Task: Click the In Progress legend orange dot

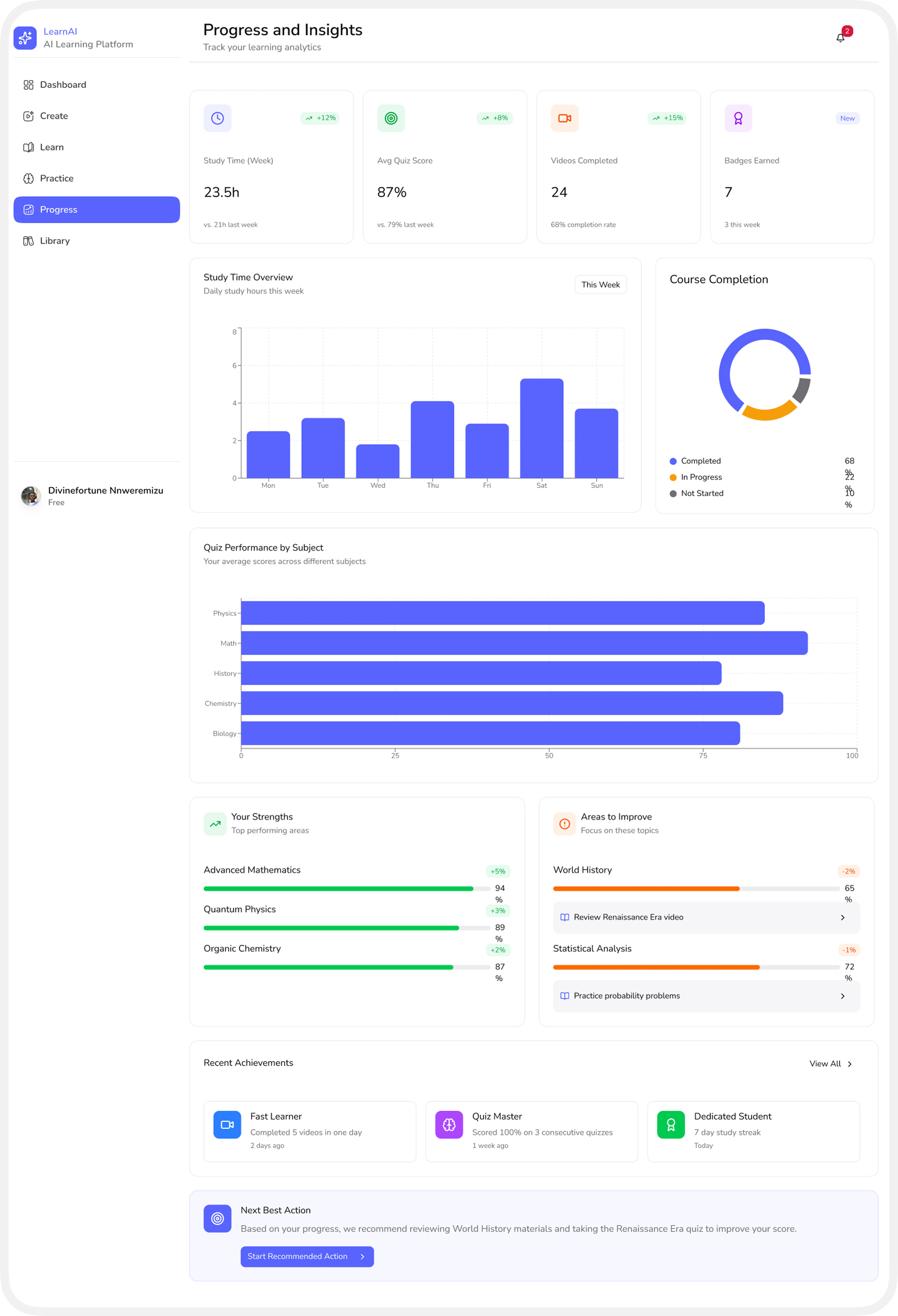Action: [x=673, y=478]
